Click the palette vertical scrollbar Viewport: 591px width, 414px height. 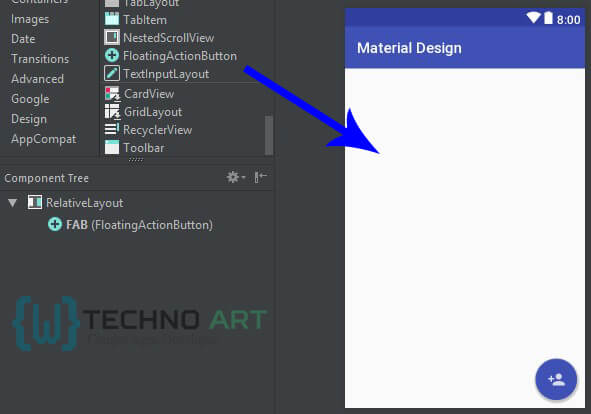pyautogui.click(x=268, y=135)
